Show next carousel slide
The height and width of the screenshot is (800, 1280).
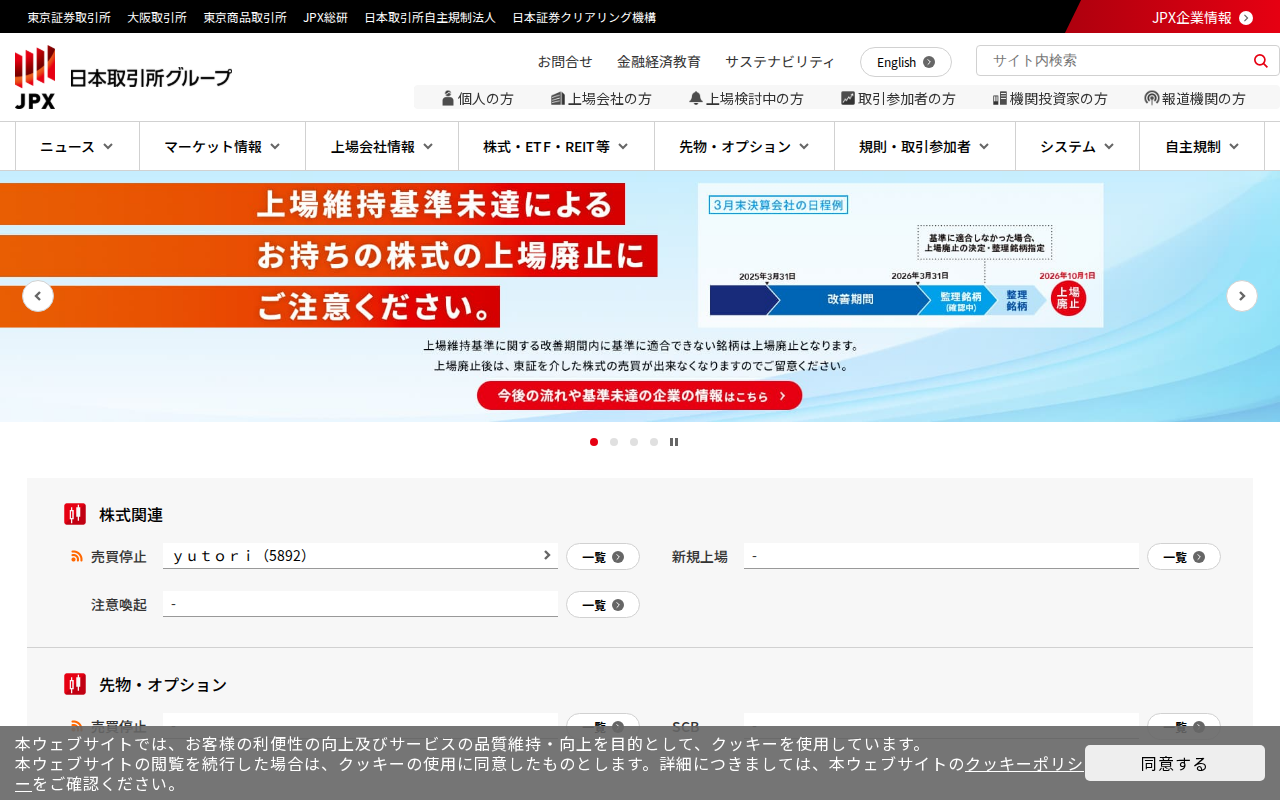coord(1242,296)
